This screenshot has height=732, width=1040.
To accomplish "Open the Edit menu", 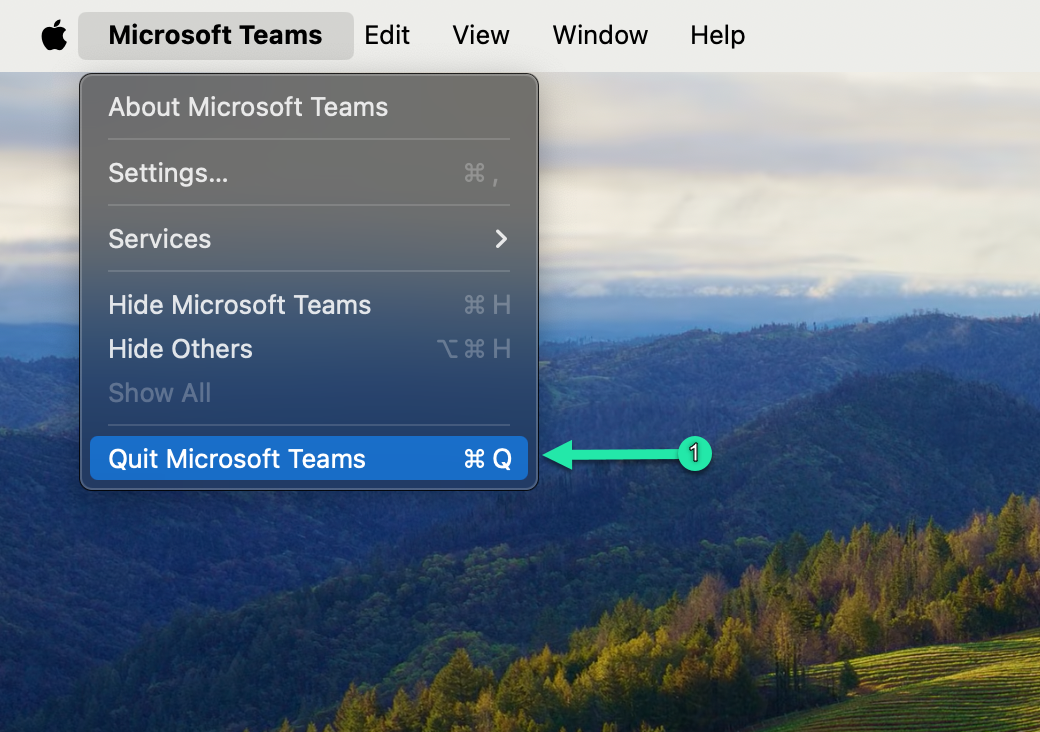I will pyautogui.click(x=387, y=35).
